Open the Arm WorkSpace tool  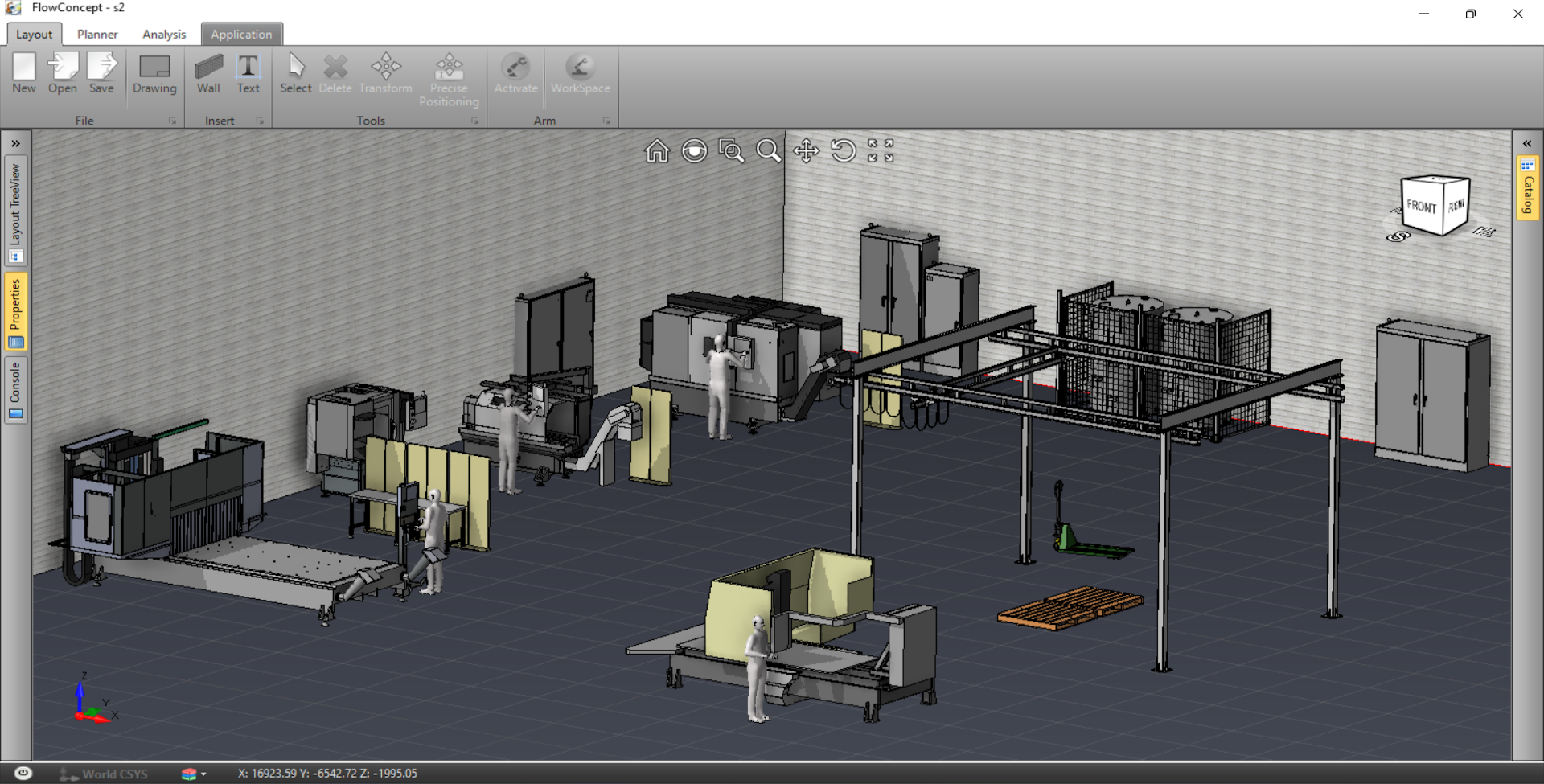581,74
